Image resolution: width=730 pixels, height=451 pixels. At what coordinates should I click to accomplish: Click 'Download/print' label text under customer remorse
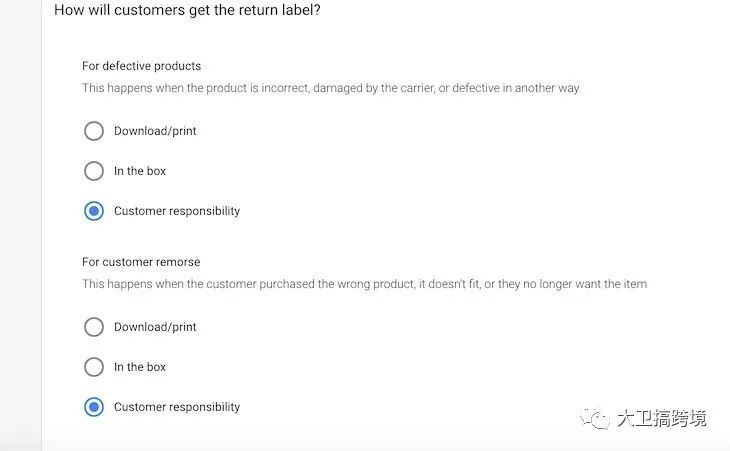coord(155,327)
